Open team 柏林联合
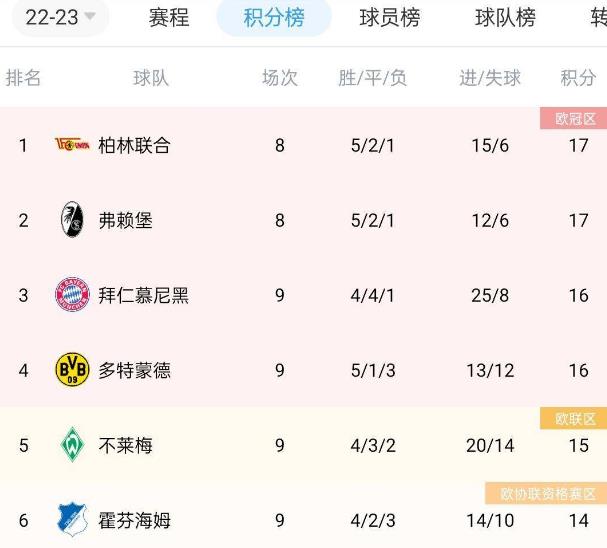Image resolution: width=607 pixels, height=548 pixels. pos(134,145)
